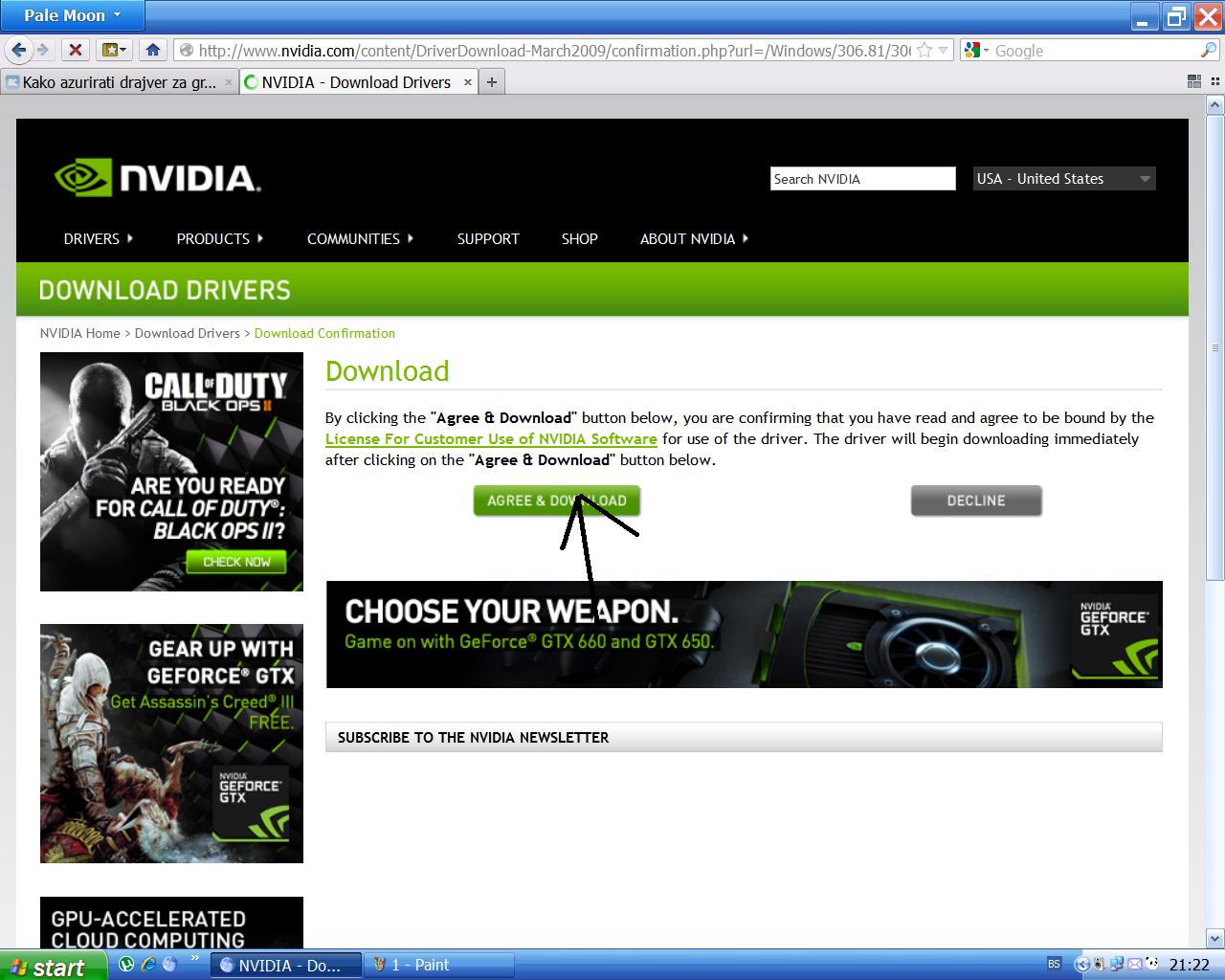This screenshot has height=980, width=1225.
Task: Open the DRIVERS menu
Action: 99,238
